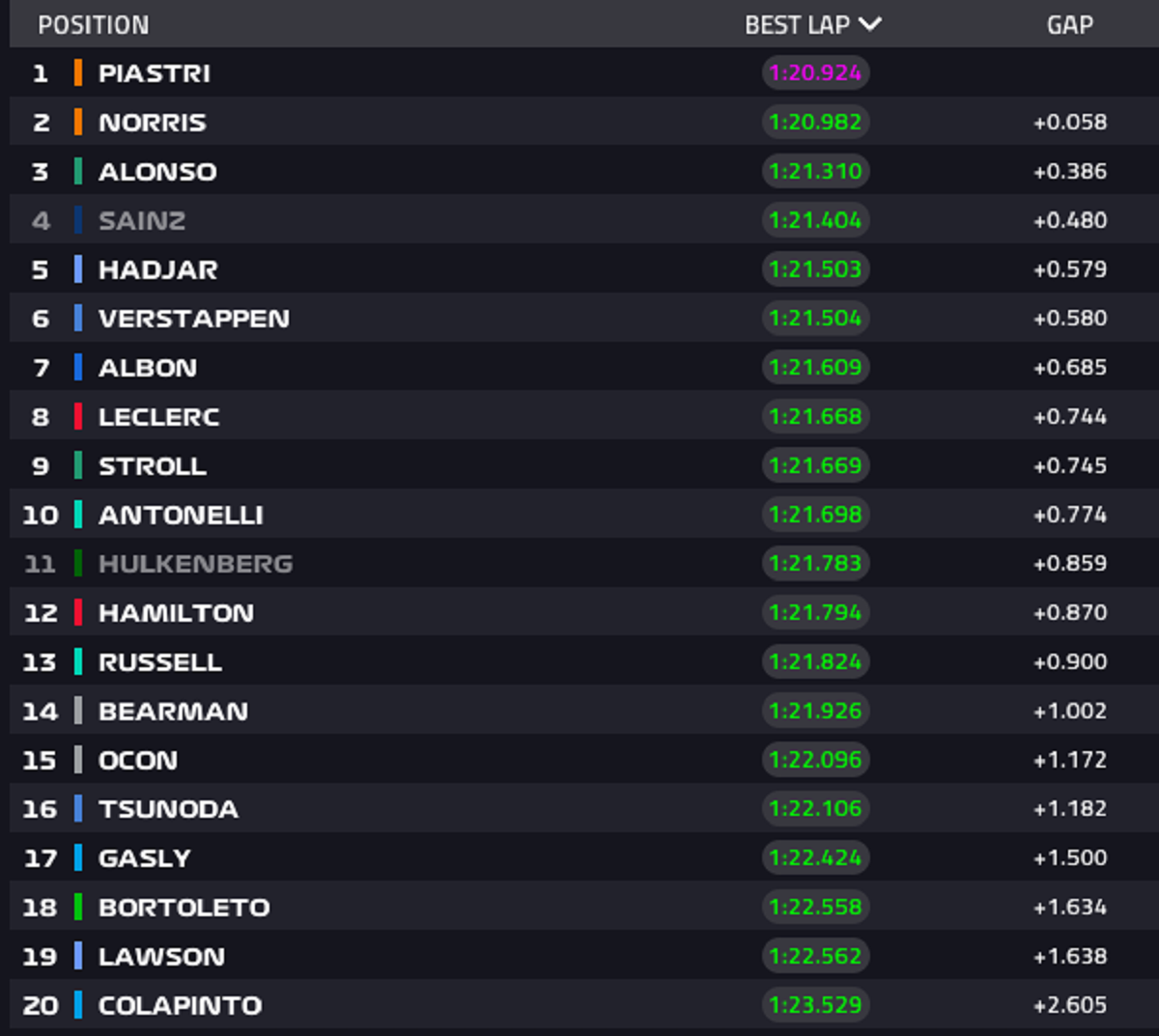
Task: Click Norris's orange team color bar
Action: pos(78,123)
